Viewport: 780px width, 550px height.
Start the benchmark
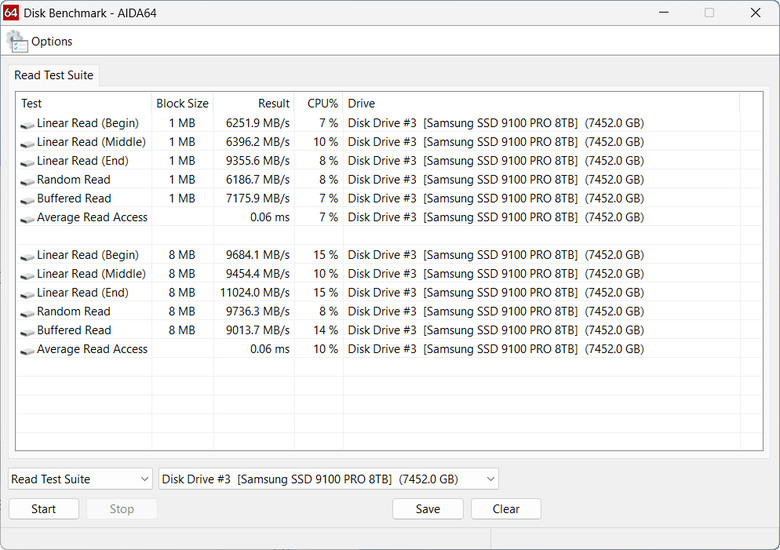pos(44,509)
